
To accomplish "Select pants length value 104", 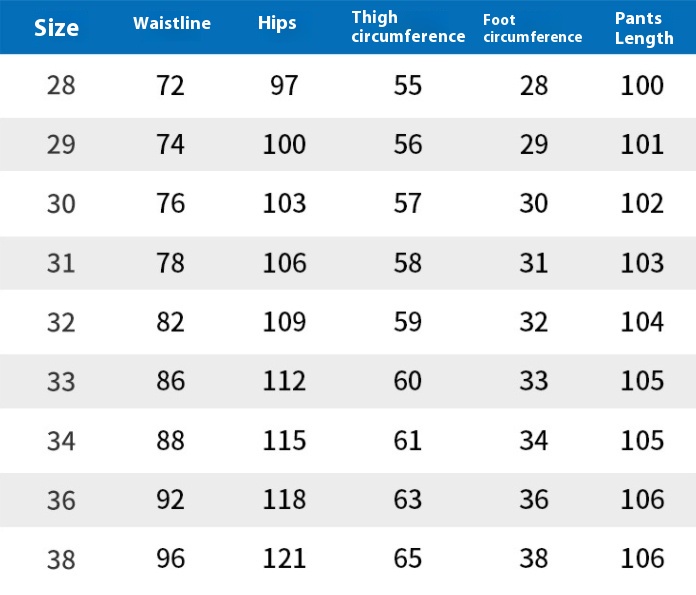I will (x=642, y=322).
